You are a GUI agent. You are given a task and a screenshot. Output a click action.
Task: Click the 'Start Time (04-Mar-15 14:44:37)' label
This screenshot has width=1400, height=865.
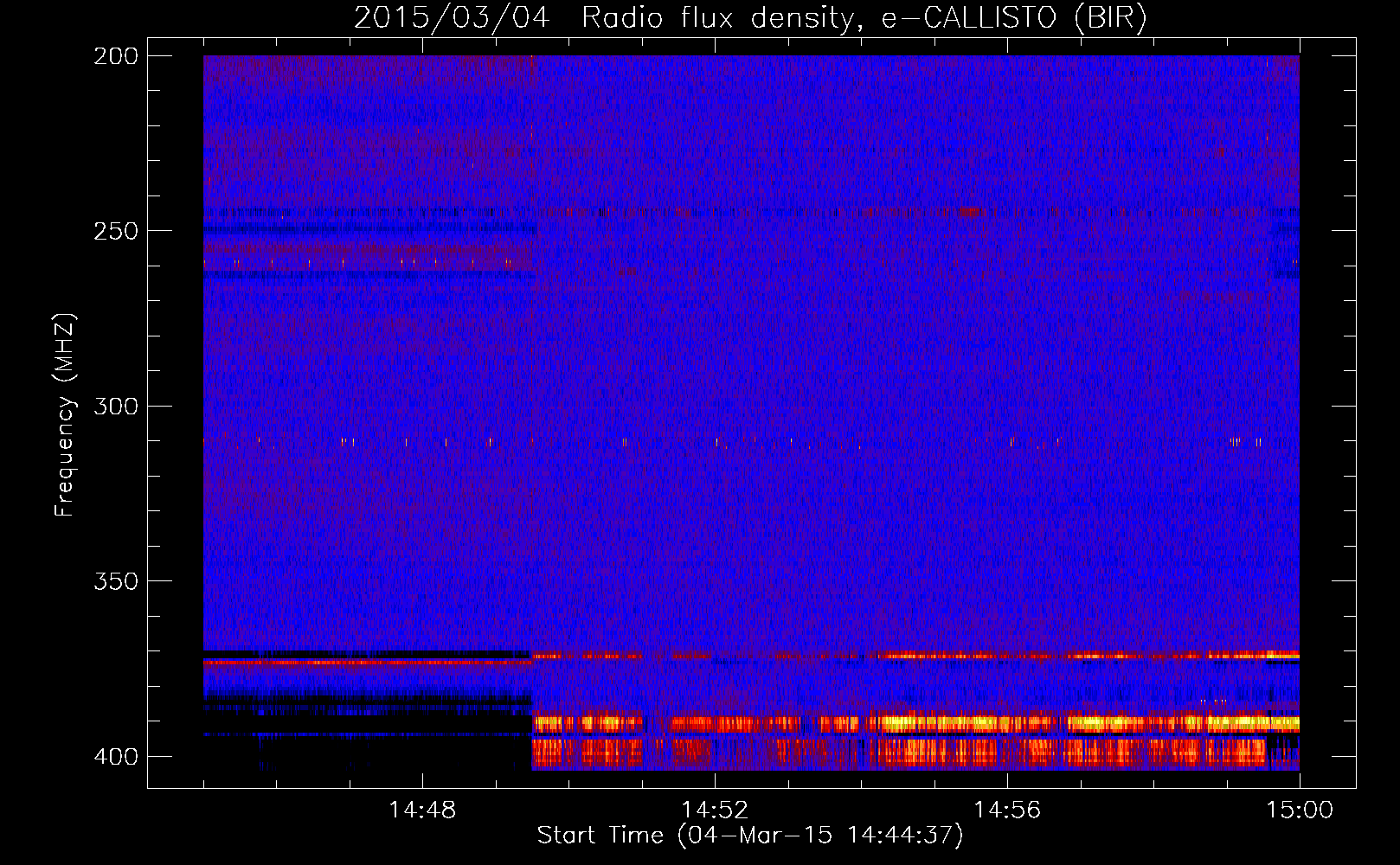[x=750, y=836]
